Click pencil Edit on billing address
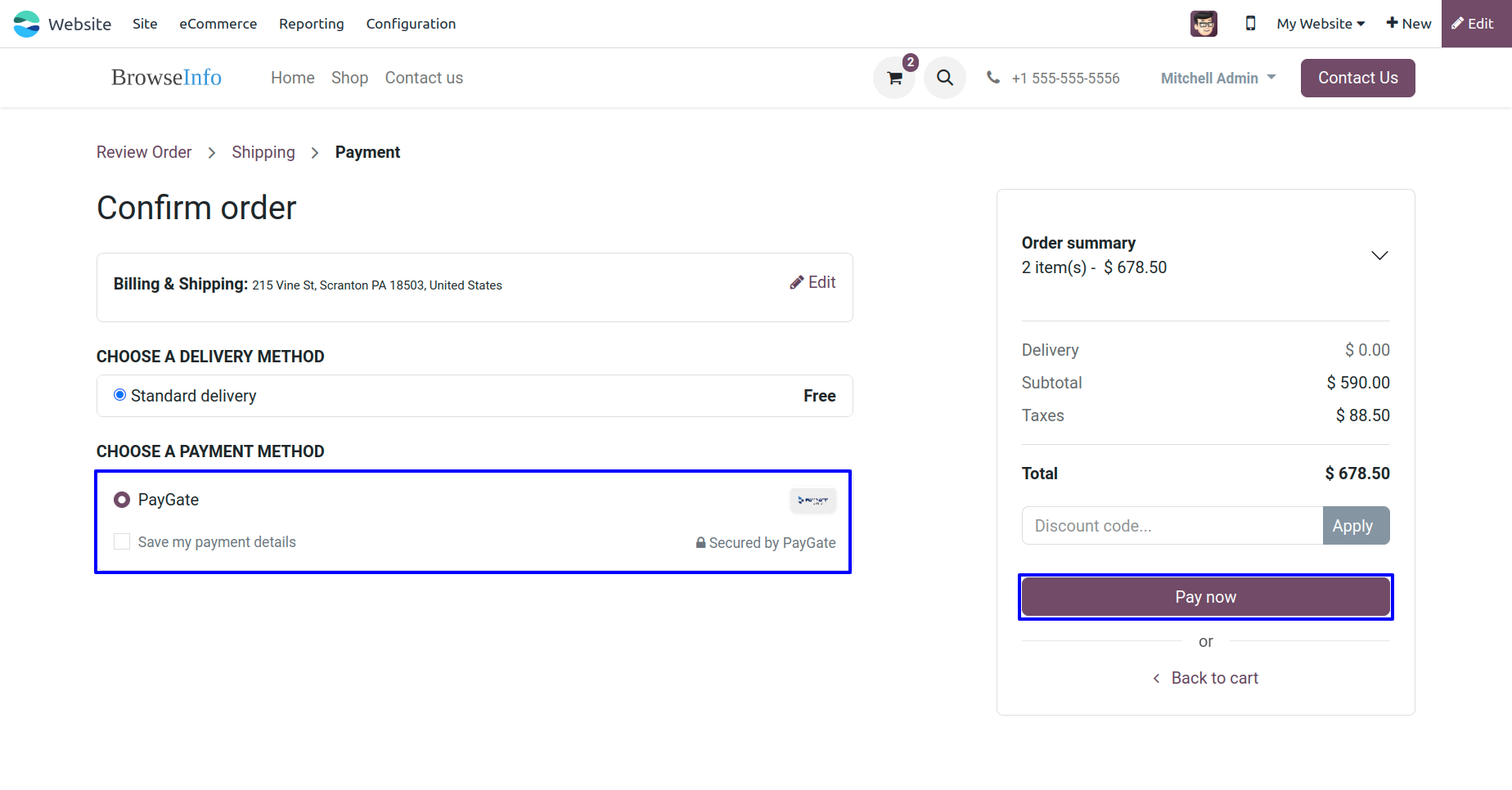 [812, 282]
